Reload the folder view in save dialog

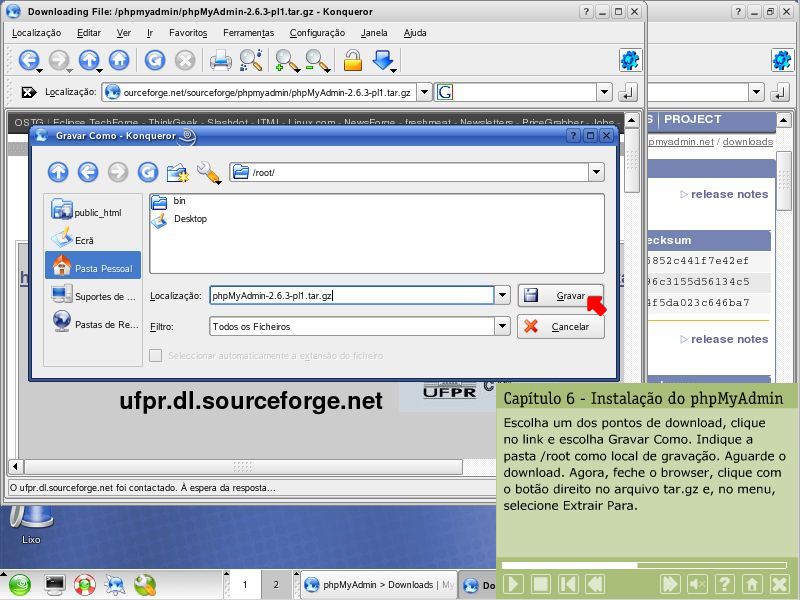pos(148,173)
